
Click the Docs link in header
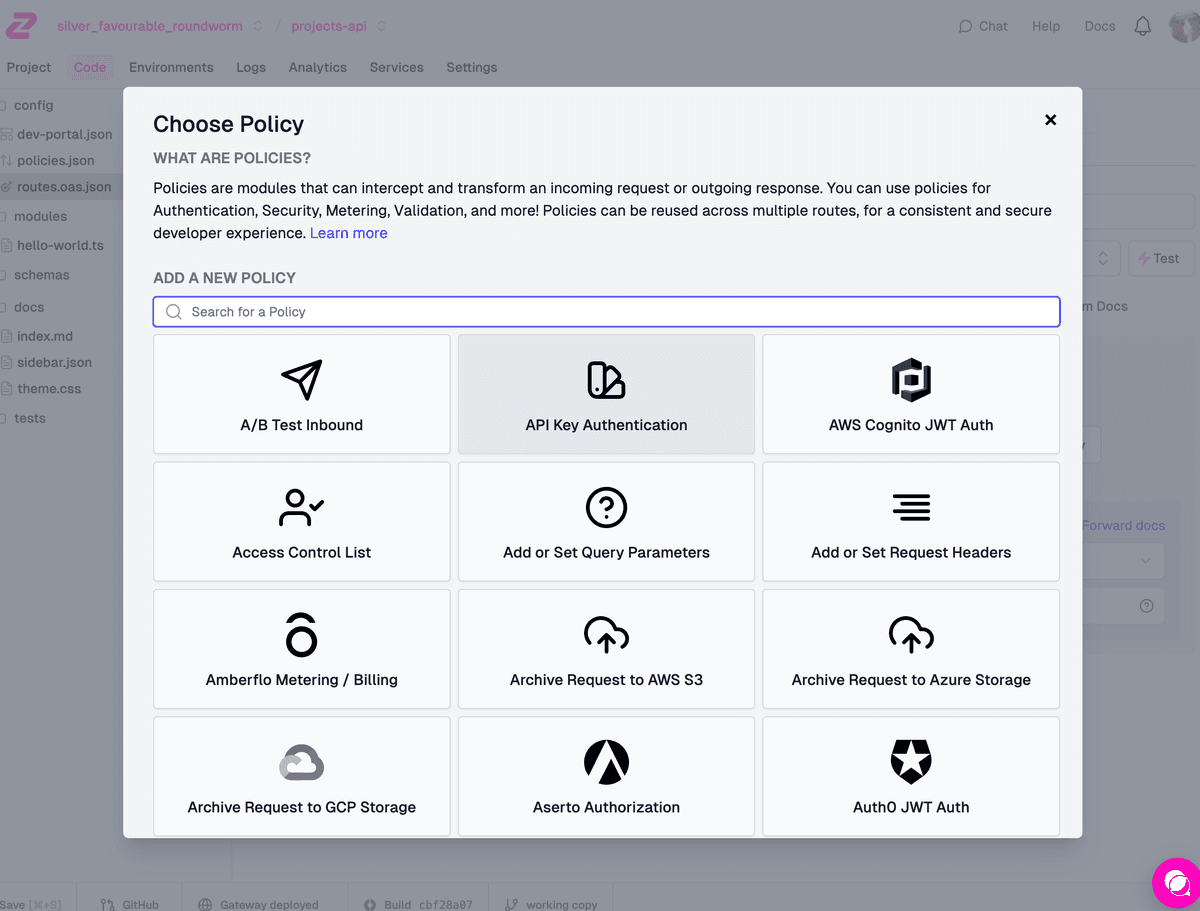[x=1099, y=26]
